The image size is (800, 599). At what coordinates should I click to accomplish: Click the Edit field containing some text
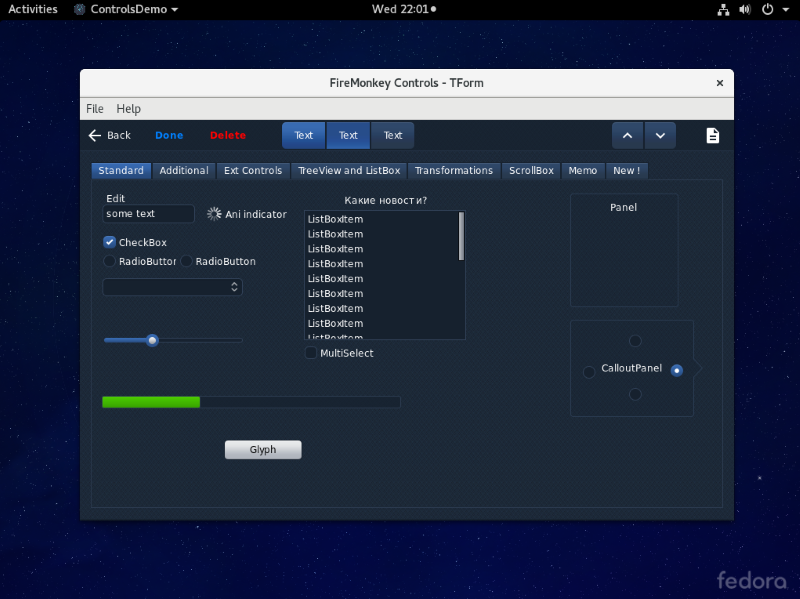(148, 214)
